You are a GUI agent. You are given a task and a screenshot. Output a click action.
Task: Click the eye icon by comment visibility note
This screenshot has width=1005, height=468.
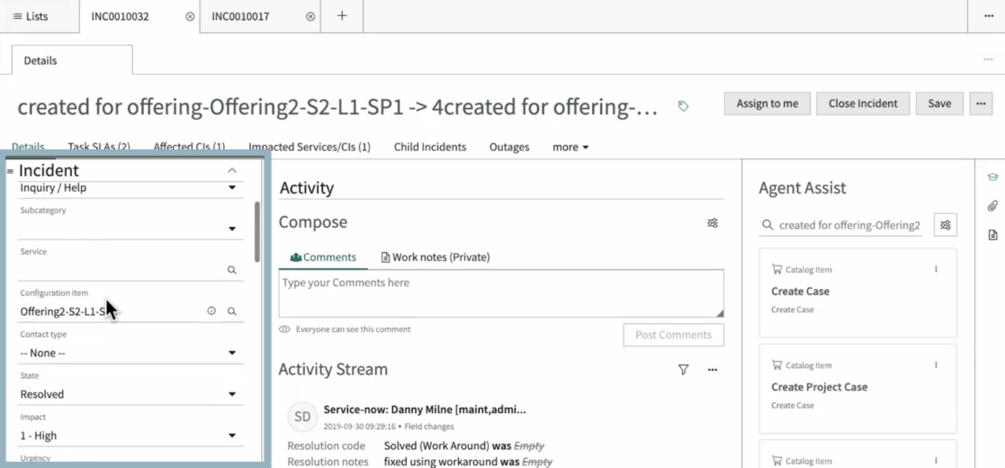point(285,330)
